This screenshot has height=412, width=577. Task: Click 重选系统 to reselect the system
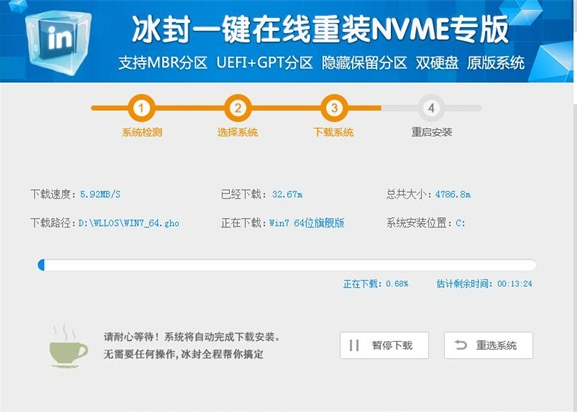(488, 345)
